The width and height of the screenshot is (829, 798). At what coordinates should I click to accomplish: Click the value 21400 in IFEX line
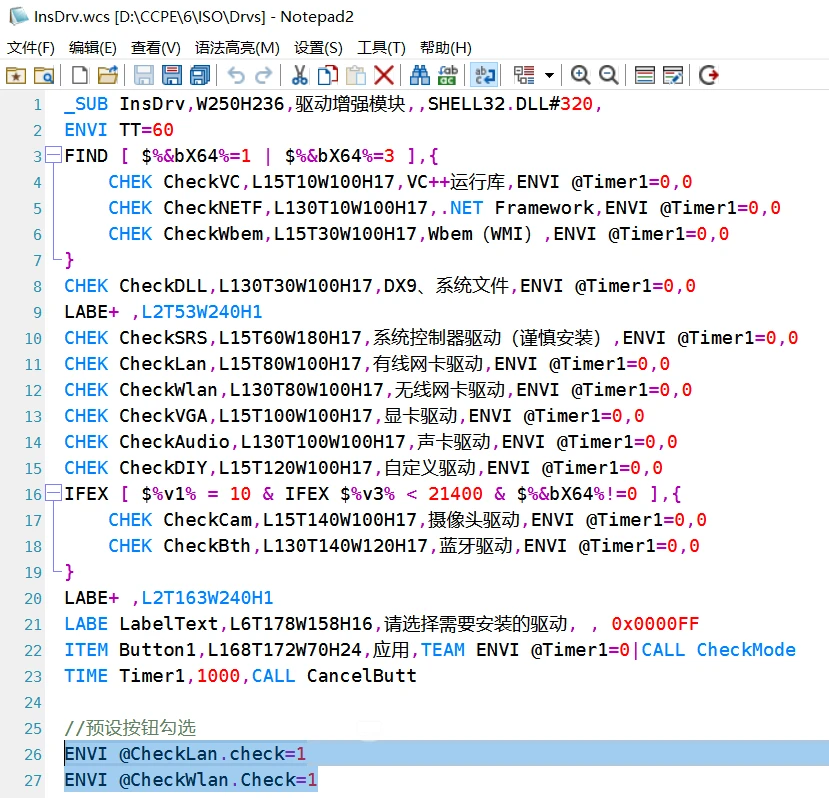[x=455, y=494]
